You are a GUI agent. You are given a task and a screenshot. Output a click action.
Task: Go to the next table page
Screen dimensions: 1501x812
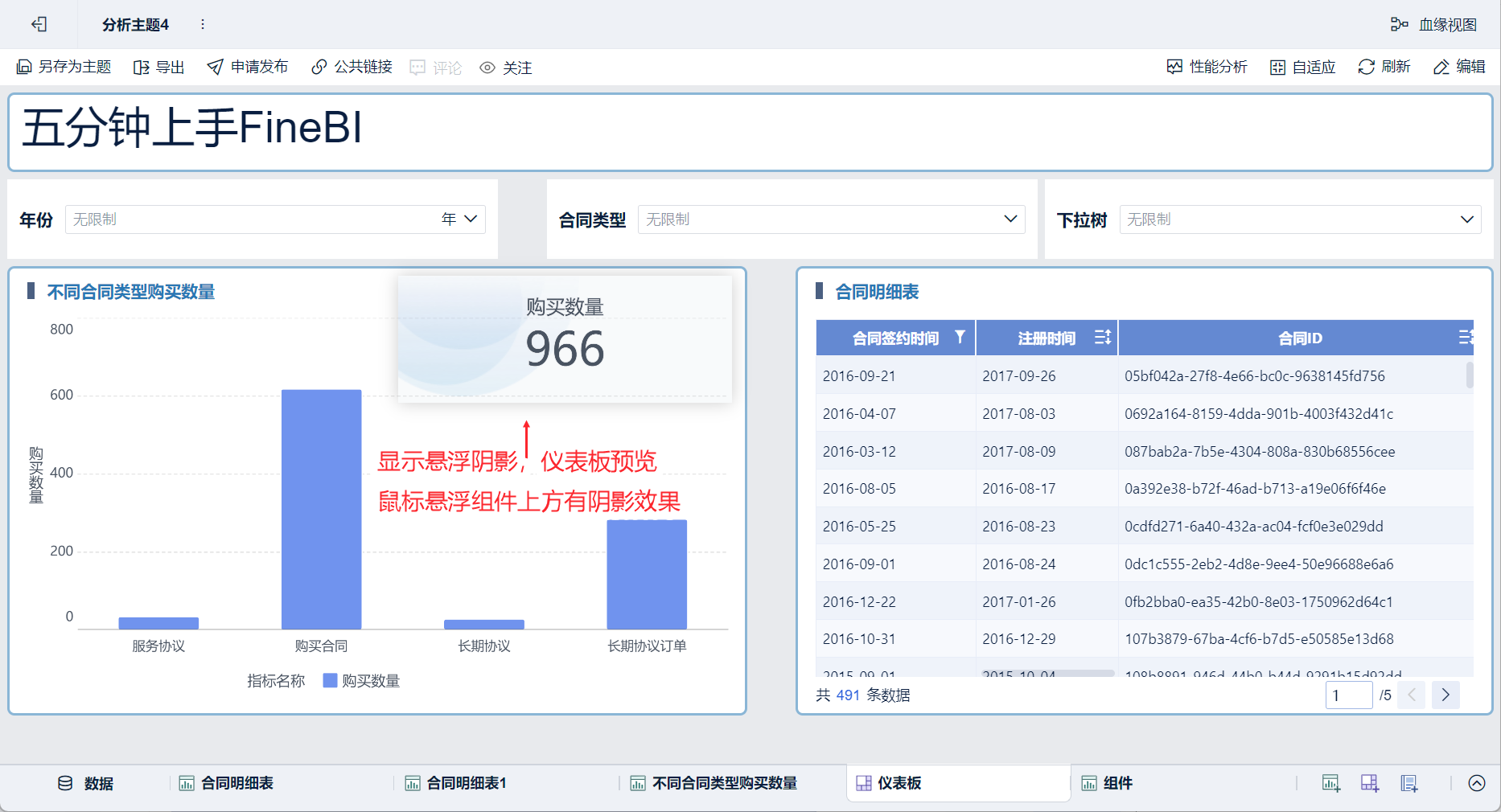click(1445, 695)
